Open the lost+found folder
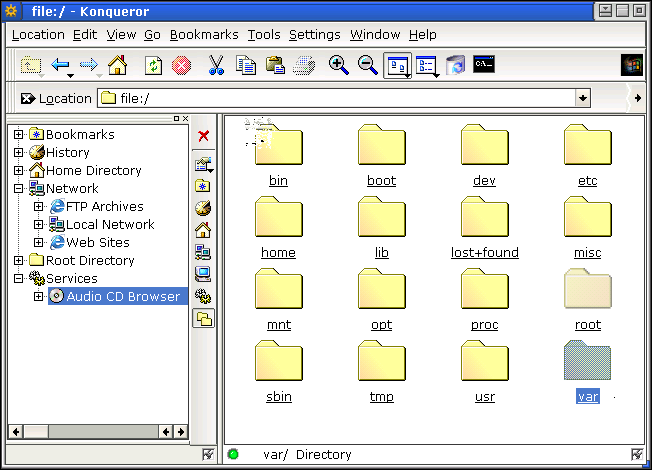 point(484,228)
